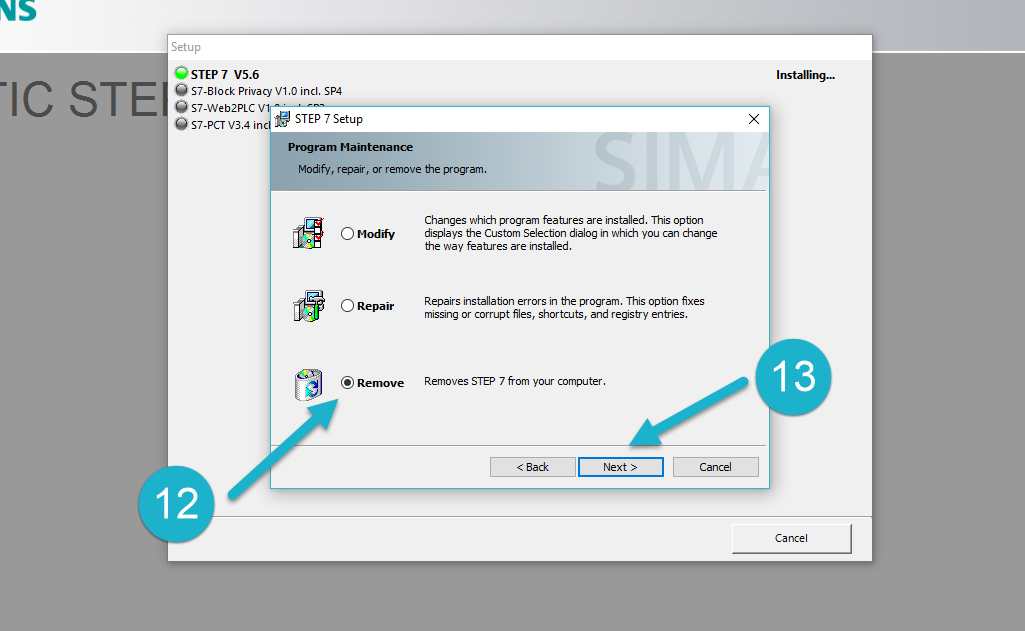This screenshot has width=1025, height=631.
Task: Click Cancel in the outer Setup window
Action: 791,538
